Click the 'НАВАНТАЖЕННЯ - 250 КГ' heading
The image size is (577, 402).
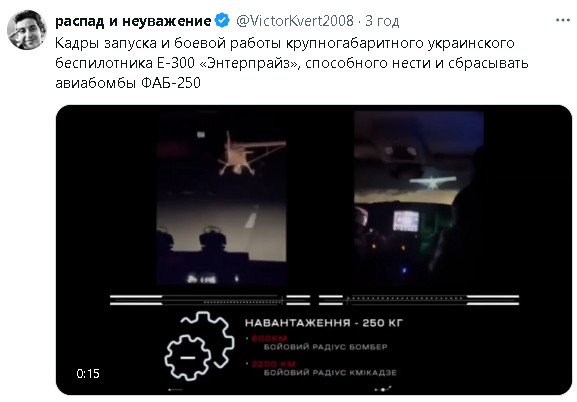pyautogui.click(x=324, y=323)
